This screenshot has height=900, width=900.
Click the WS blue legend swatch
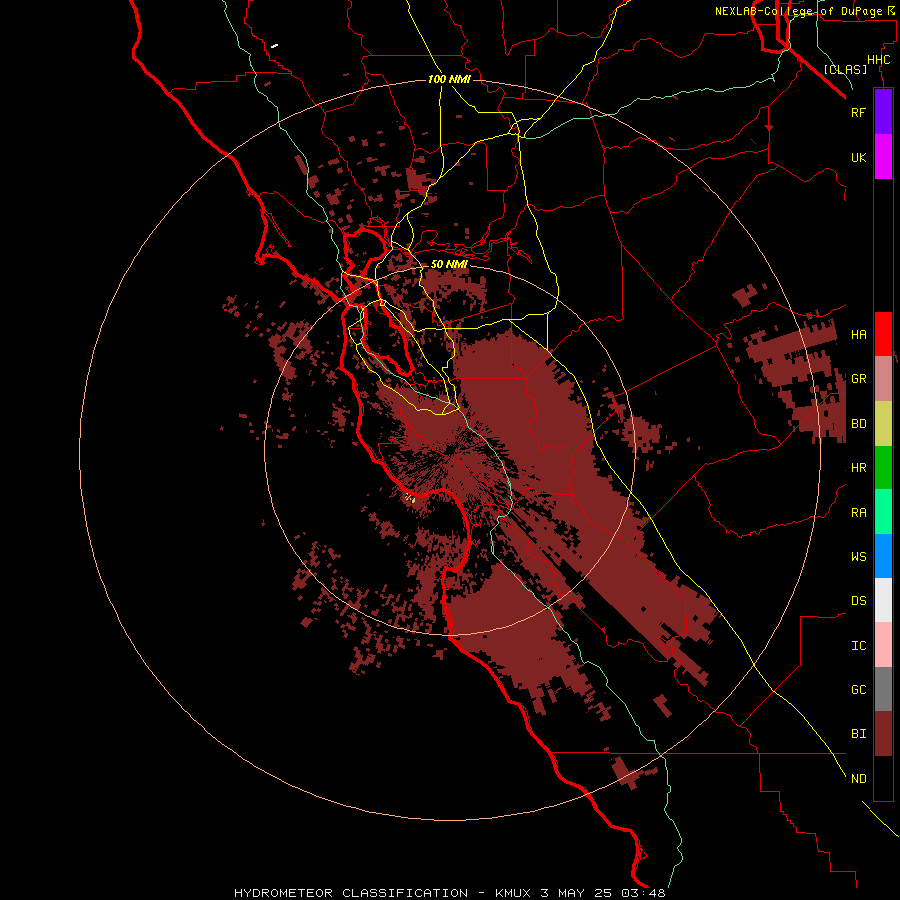(883, 556)
